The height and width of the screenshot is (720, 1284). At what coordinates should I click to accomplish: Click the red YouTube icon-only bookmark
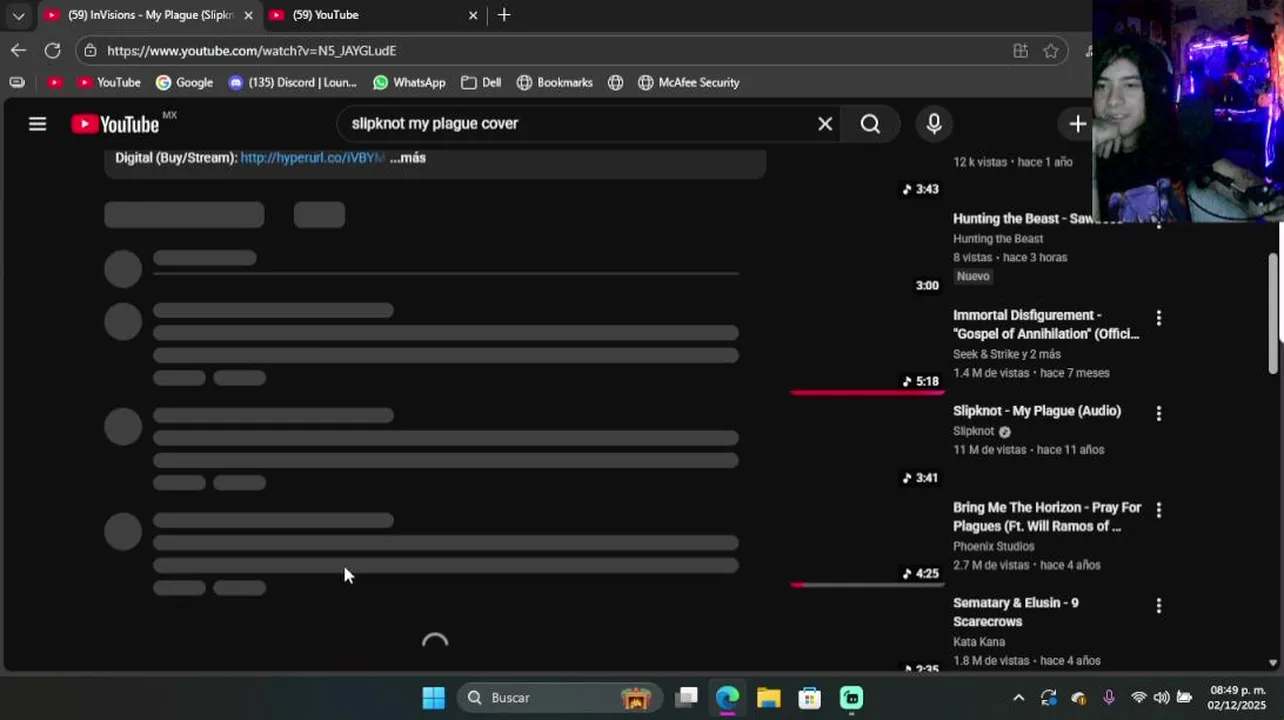click(x=55, y=82)
